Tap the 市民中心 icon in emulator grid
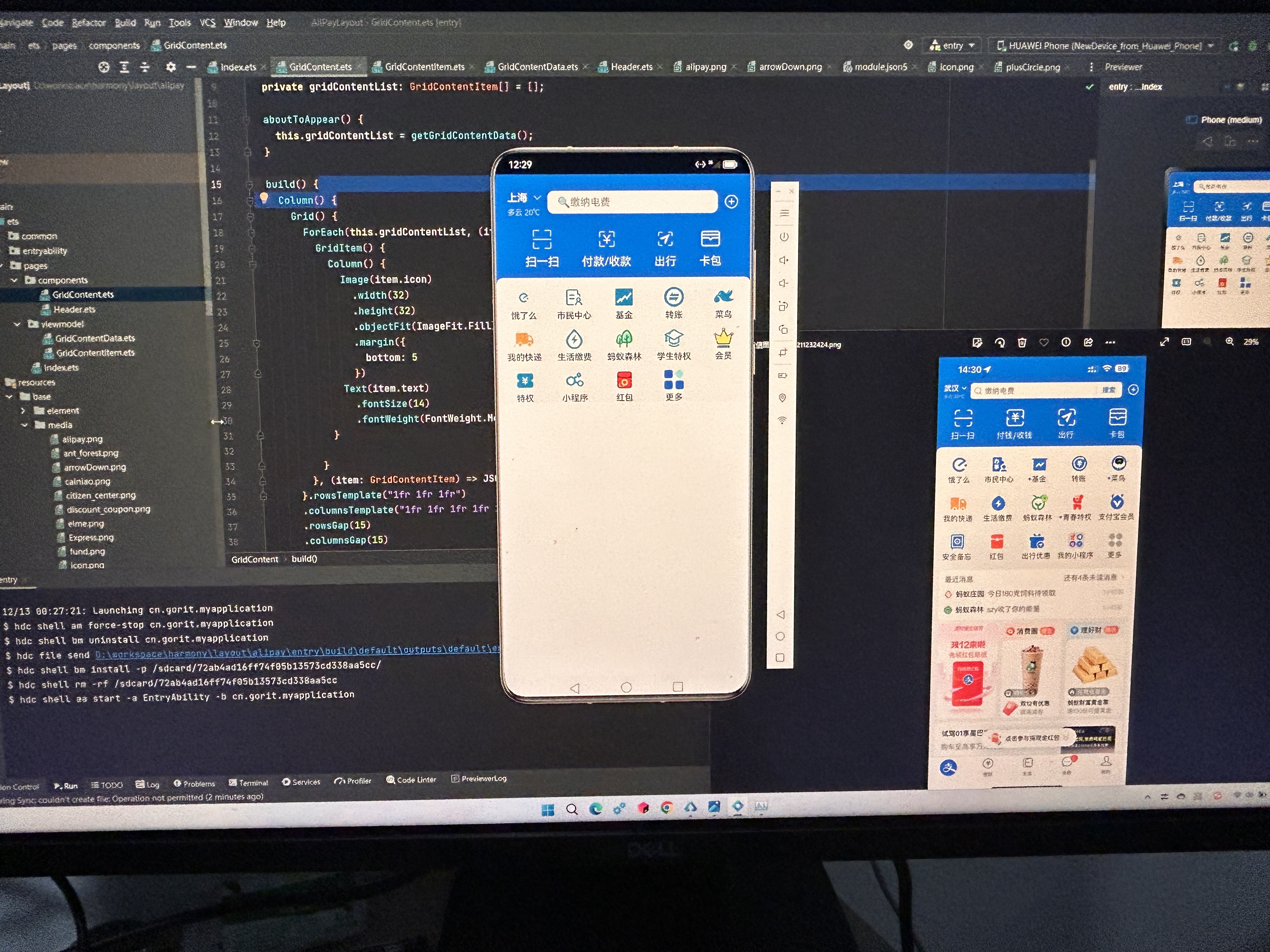This screenshot has height=952, width=1270. [x=573, y=297]
